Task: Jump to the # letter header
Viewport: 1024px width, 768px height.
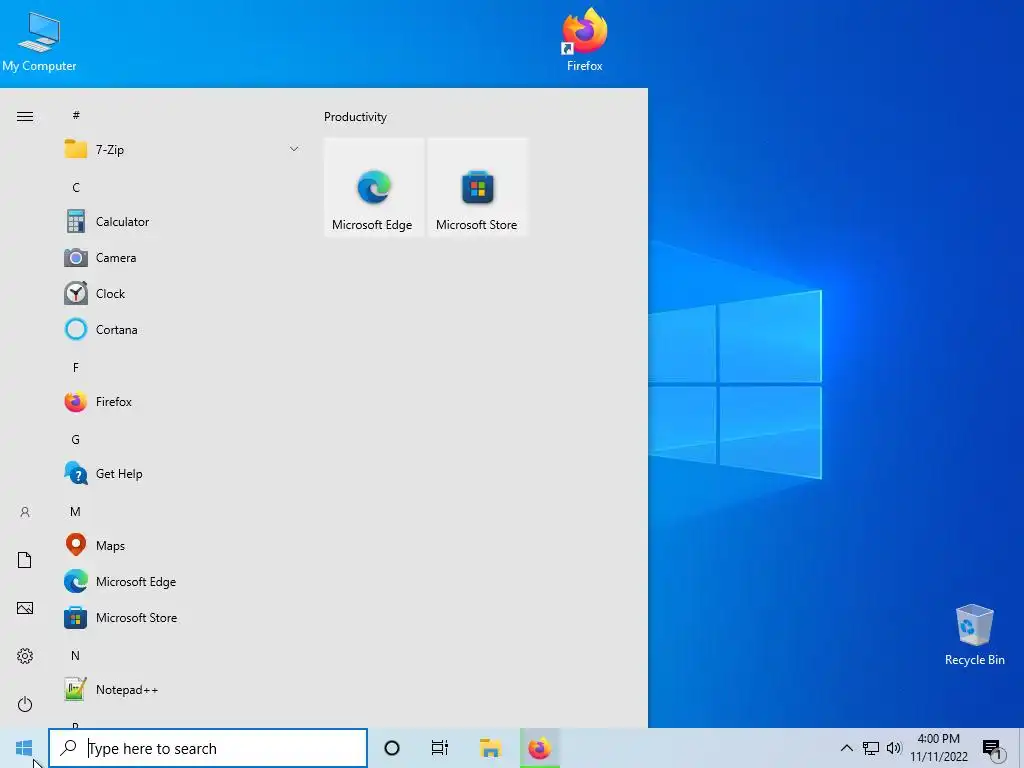Action: (76, 115)
